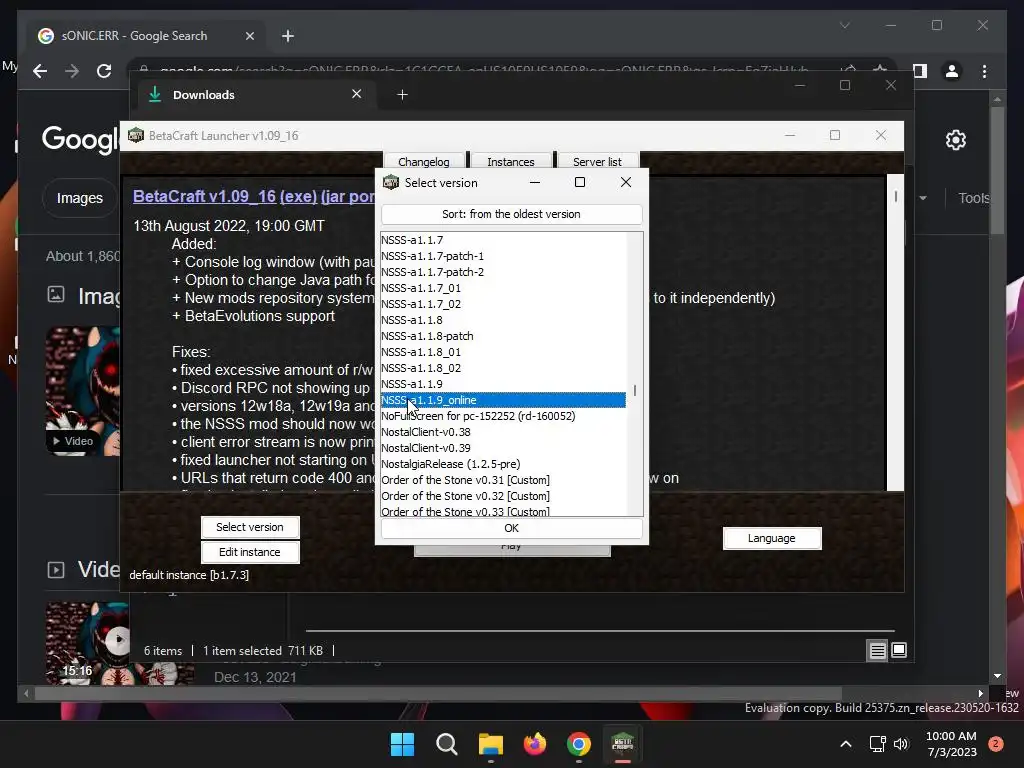This screenshot has height=768, width=1024.
Task: Open the Instances tab
Action: (x=511, y=161)
